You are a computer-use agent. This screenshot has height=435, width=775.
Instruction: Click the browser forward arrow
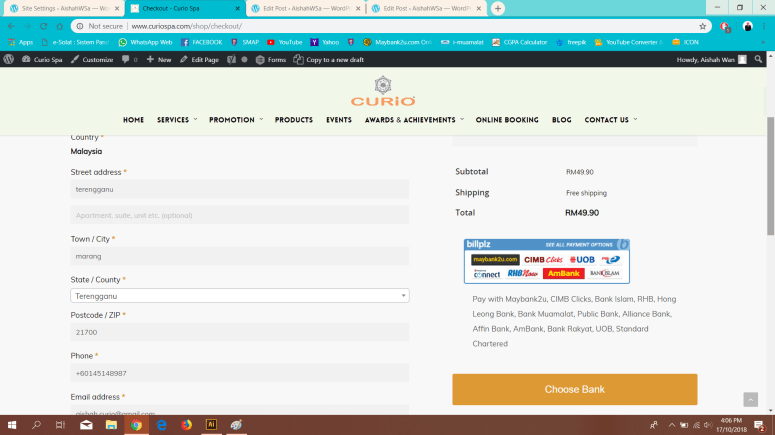pos(27,26)
